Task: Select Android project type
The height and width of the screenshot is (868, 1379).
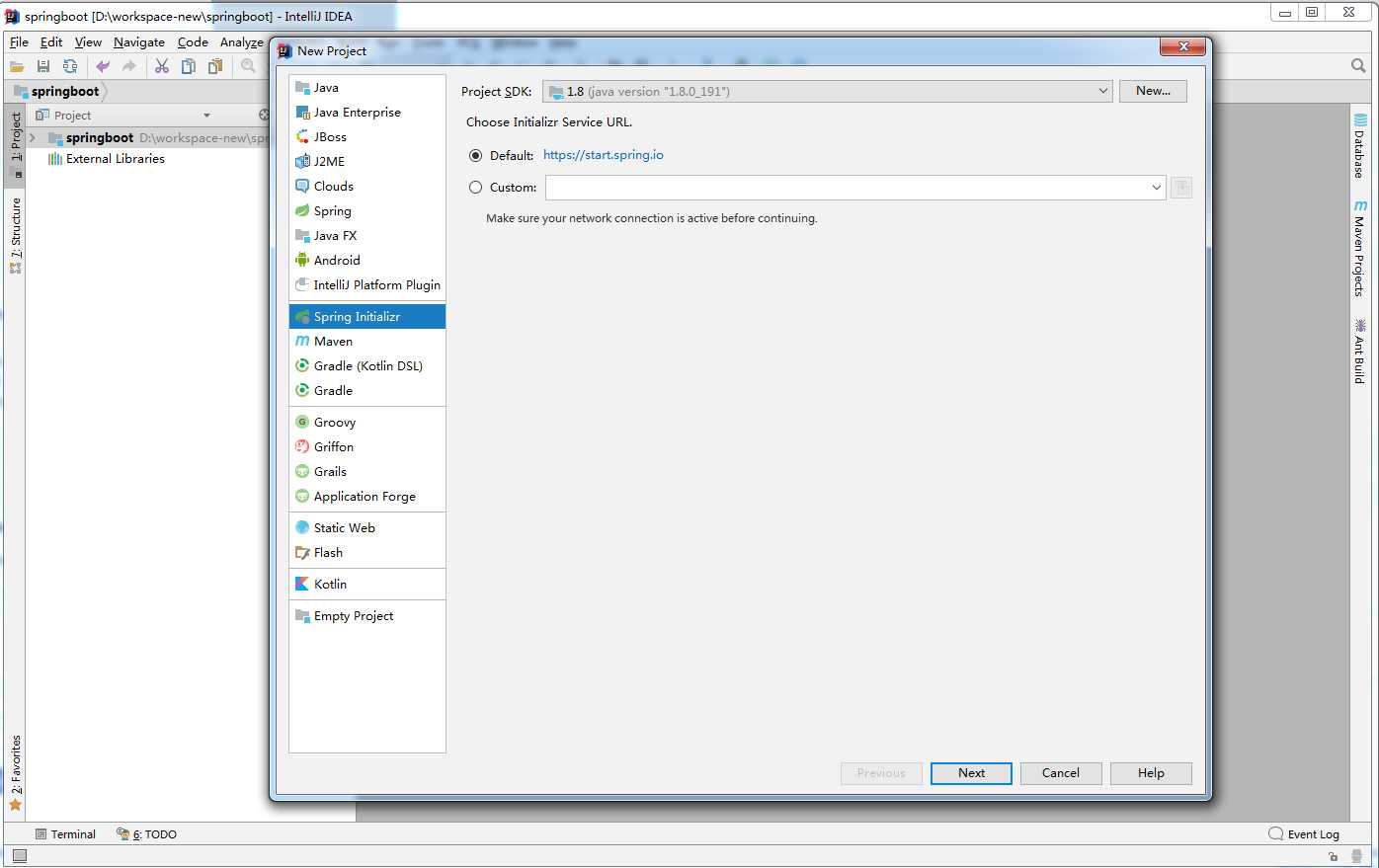Action: (x=367, y=261)
